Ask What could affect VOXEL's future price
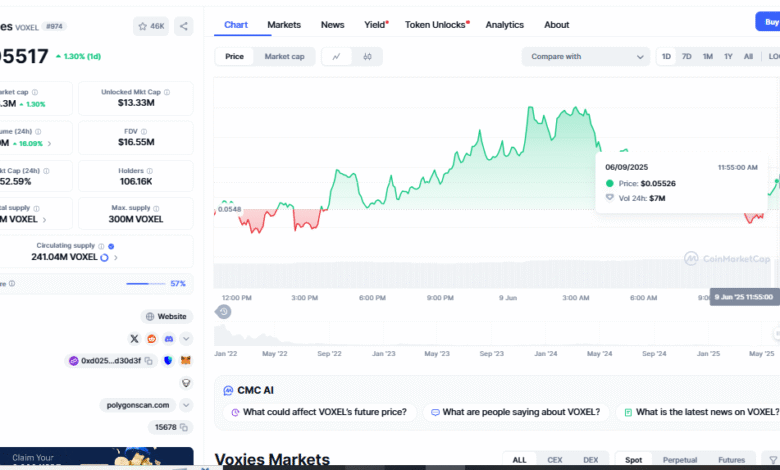 coord(319,412)
